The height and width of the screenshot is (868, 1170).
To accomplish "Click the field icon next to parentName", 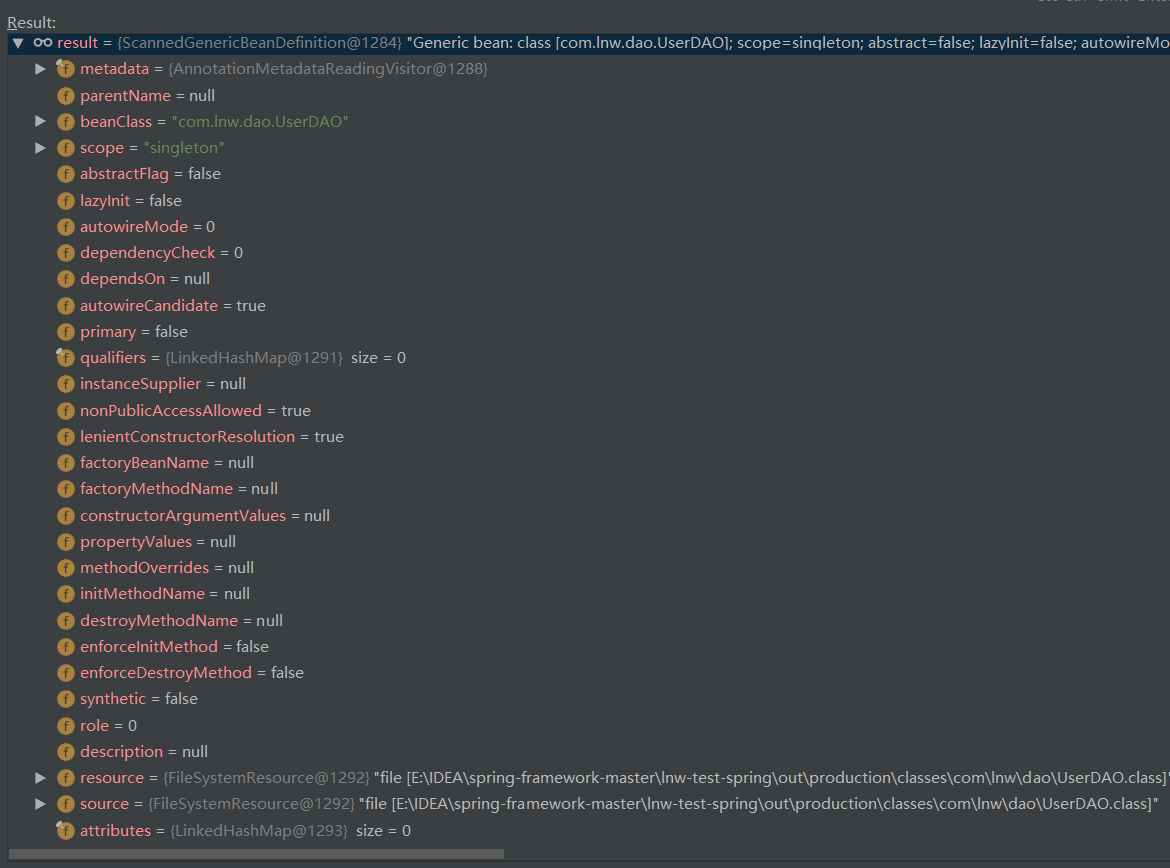I will point(66,96).
